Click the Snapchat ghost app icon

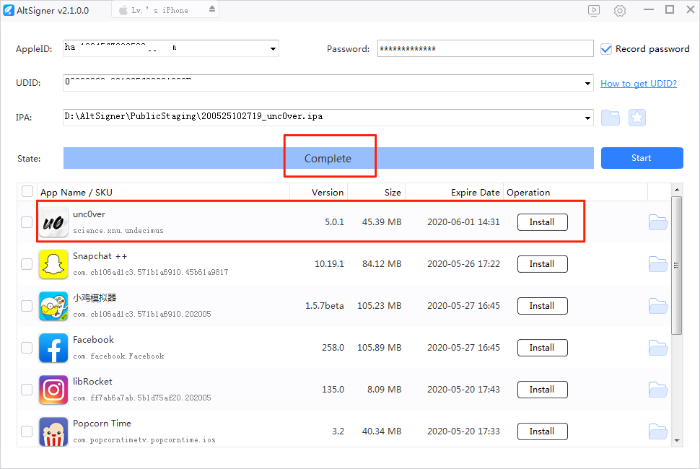pos(53,264)
